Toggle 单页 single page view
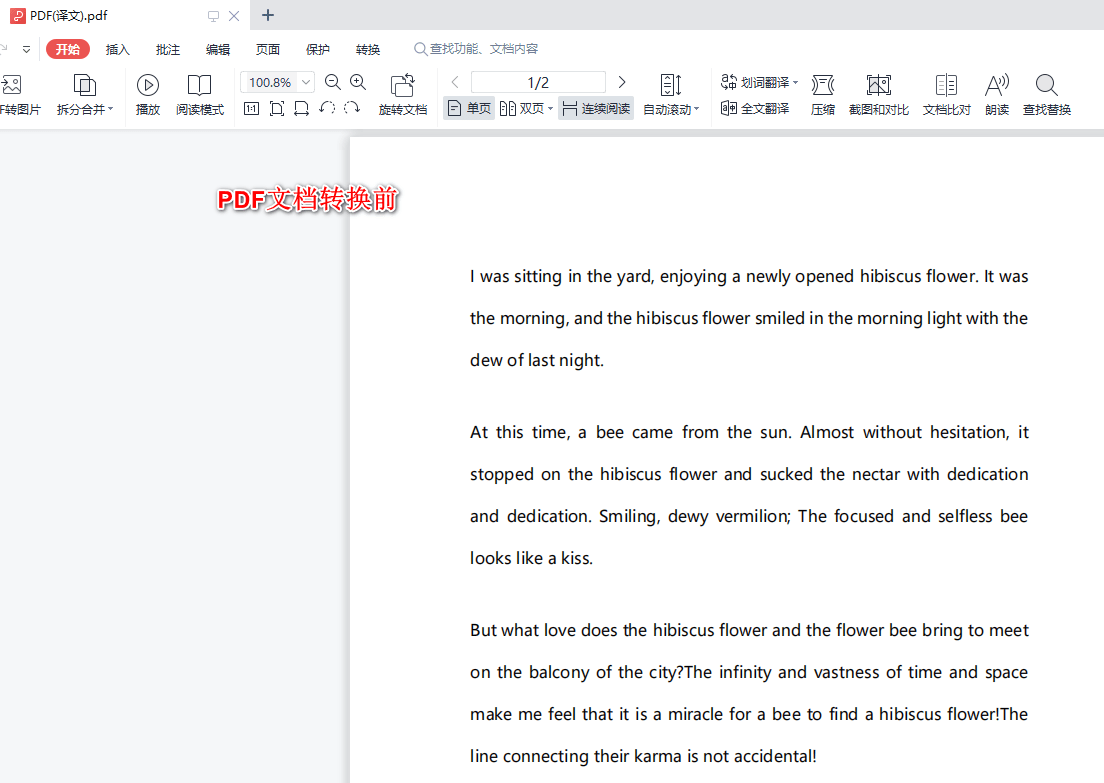The image size is (1104, 783). (469, 108)
